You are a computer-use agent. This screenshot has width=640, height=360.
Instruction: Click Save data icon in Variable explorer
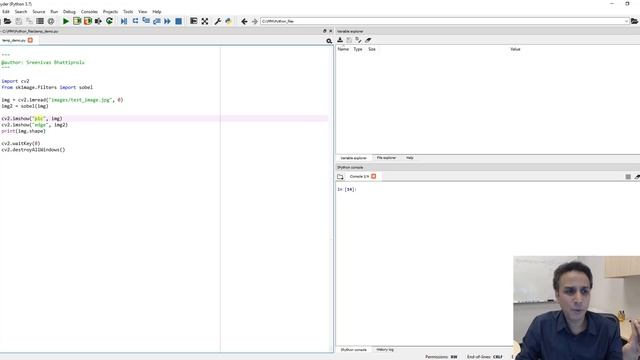(349, 40)
